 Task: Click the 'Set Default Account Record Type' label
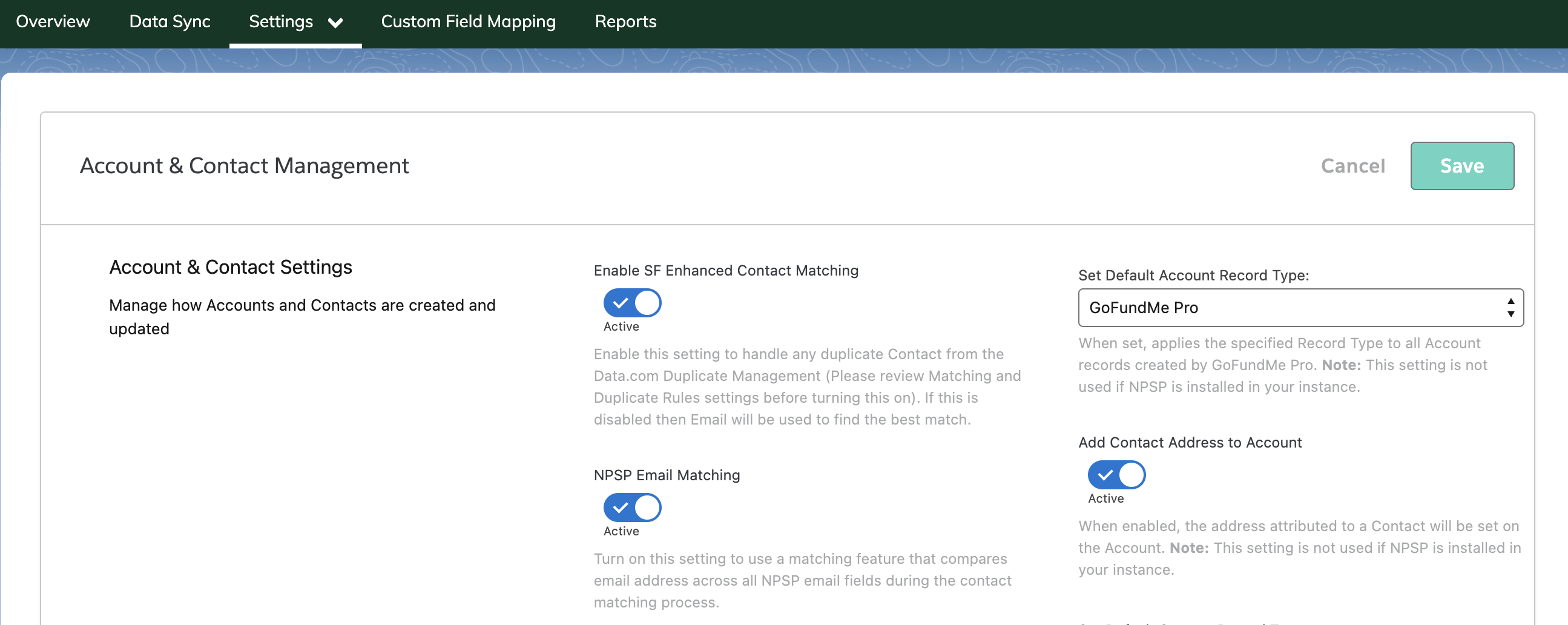1193,276
